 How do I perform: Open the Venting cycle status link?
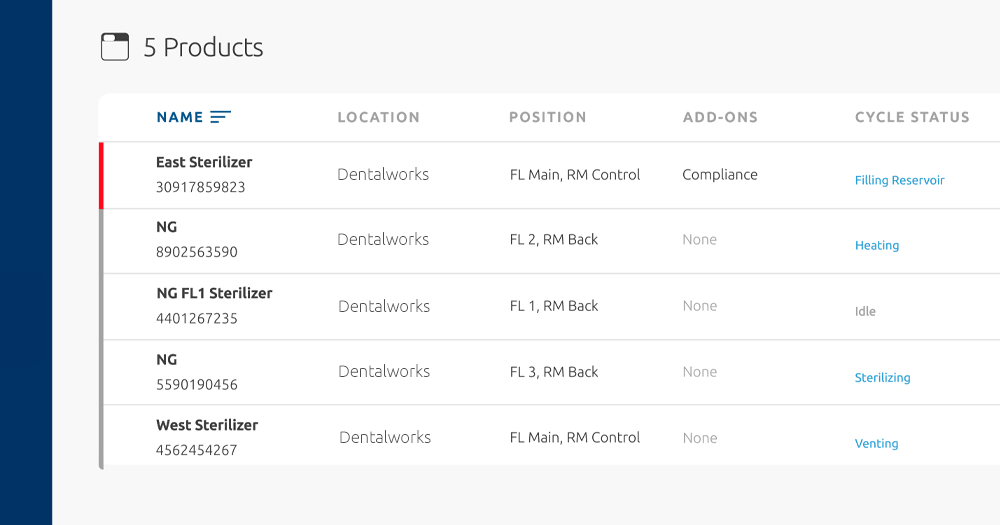876,443
